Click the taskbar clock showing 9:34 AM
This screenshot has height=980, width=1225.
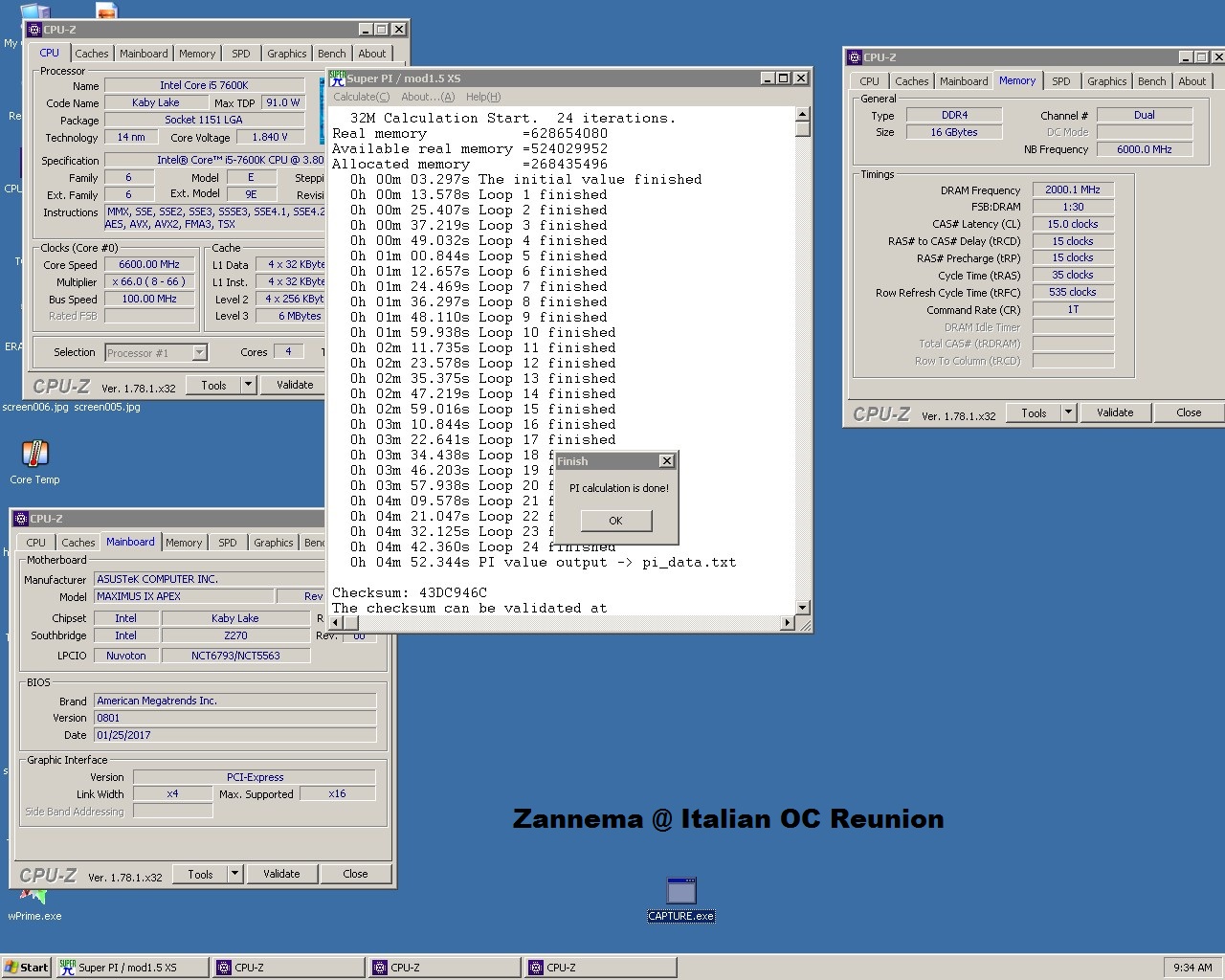point(1192,968)
